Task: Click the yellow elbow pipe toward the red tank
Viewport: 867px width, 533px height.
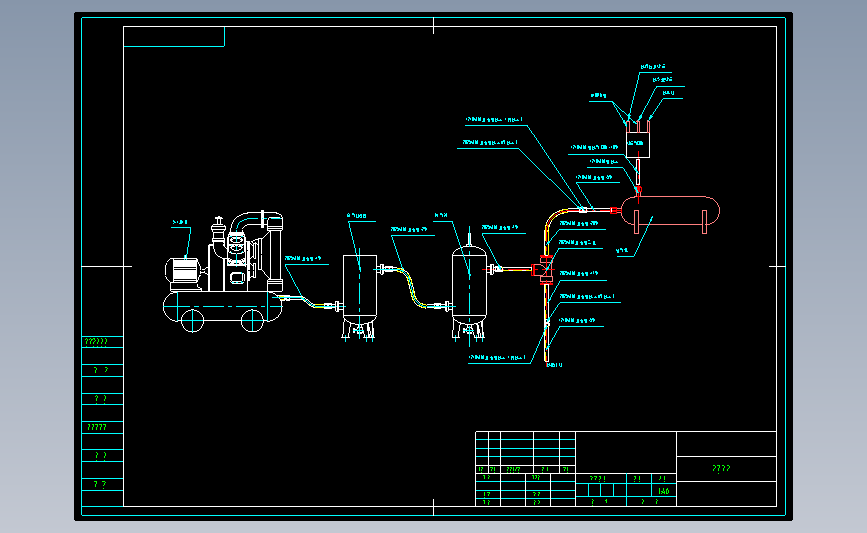Action: [556, 221]
